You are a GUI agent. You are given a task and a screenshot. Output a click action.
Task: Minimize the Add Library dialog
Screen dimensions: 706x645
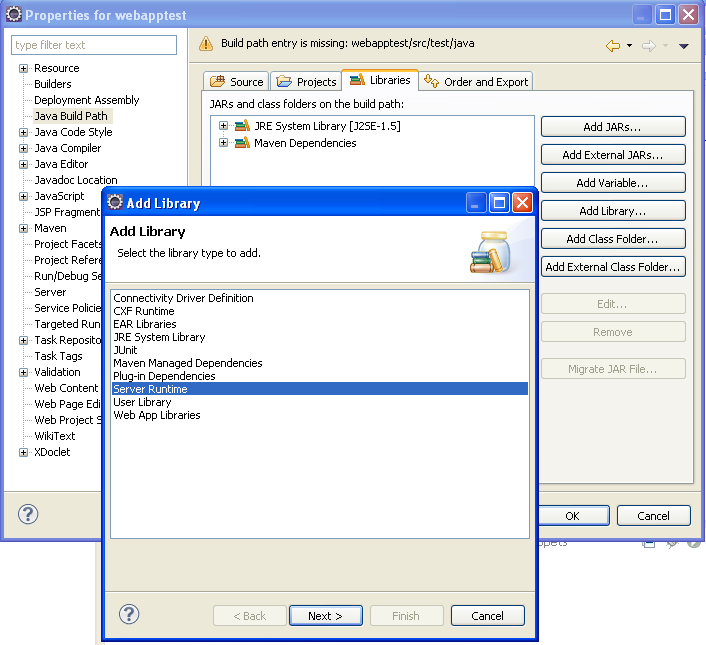coord(476,203)
